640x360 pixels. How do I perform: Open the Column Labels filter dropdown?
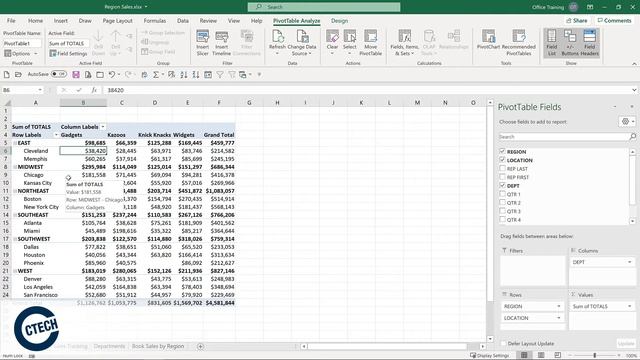103,127
